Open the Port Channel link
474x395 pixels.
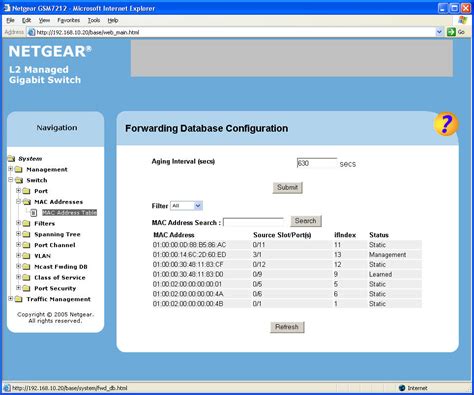(x=55, y=245)
